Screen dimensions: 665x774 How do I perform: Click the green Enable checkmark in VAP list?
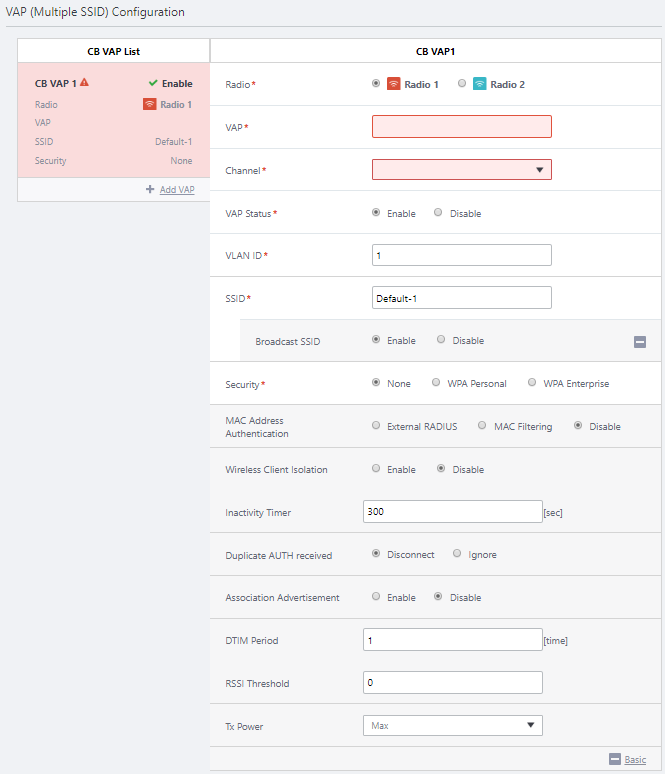153,84
